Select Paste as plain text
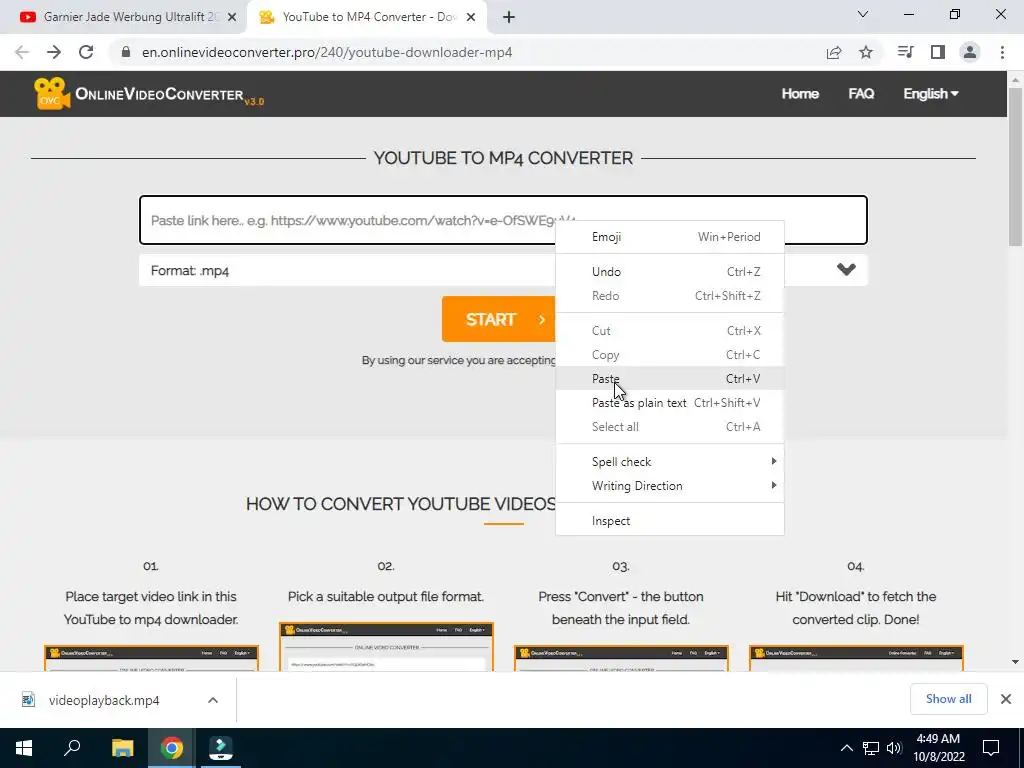 [x=669, y=403]
